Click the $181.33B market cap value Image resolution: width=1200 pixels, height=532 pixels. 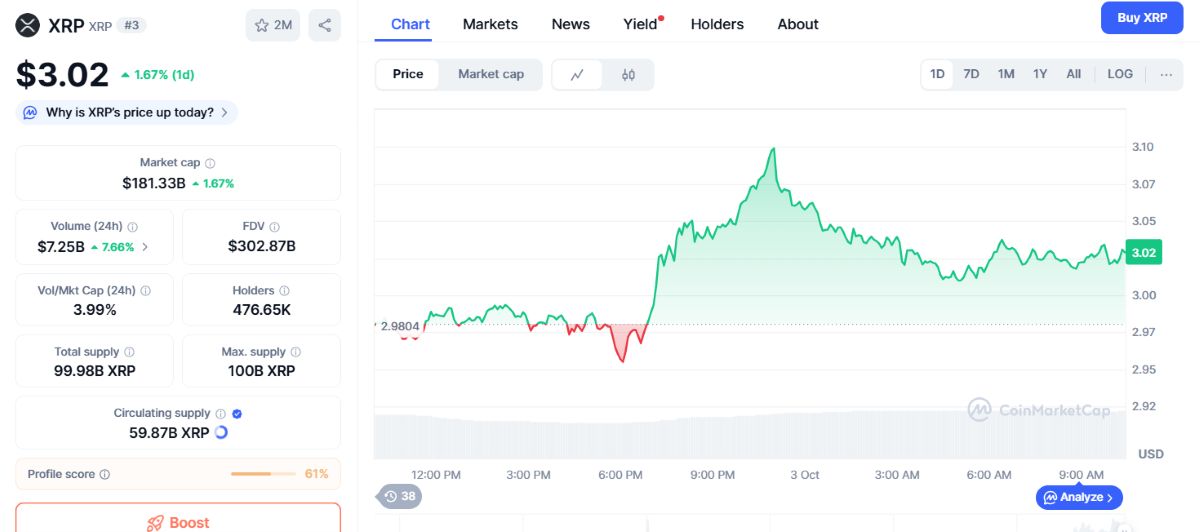154,183
